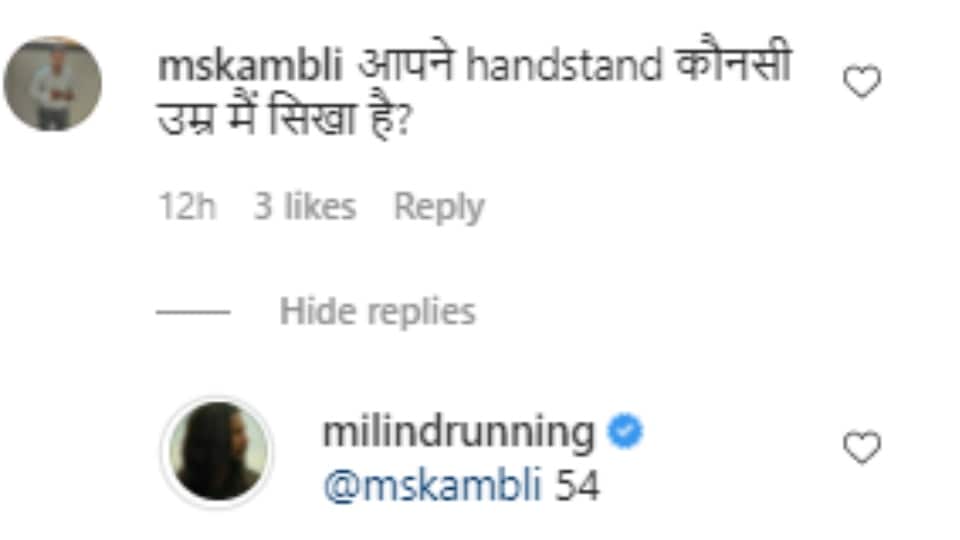The width and height of the screenshot is (960, 540).
Task: Follow the @mskambli mention in the reply
Action: [x=433, y=486]
